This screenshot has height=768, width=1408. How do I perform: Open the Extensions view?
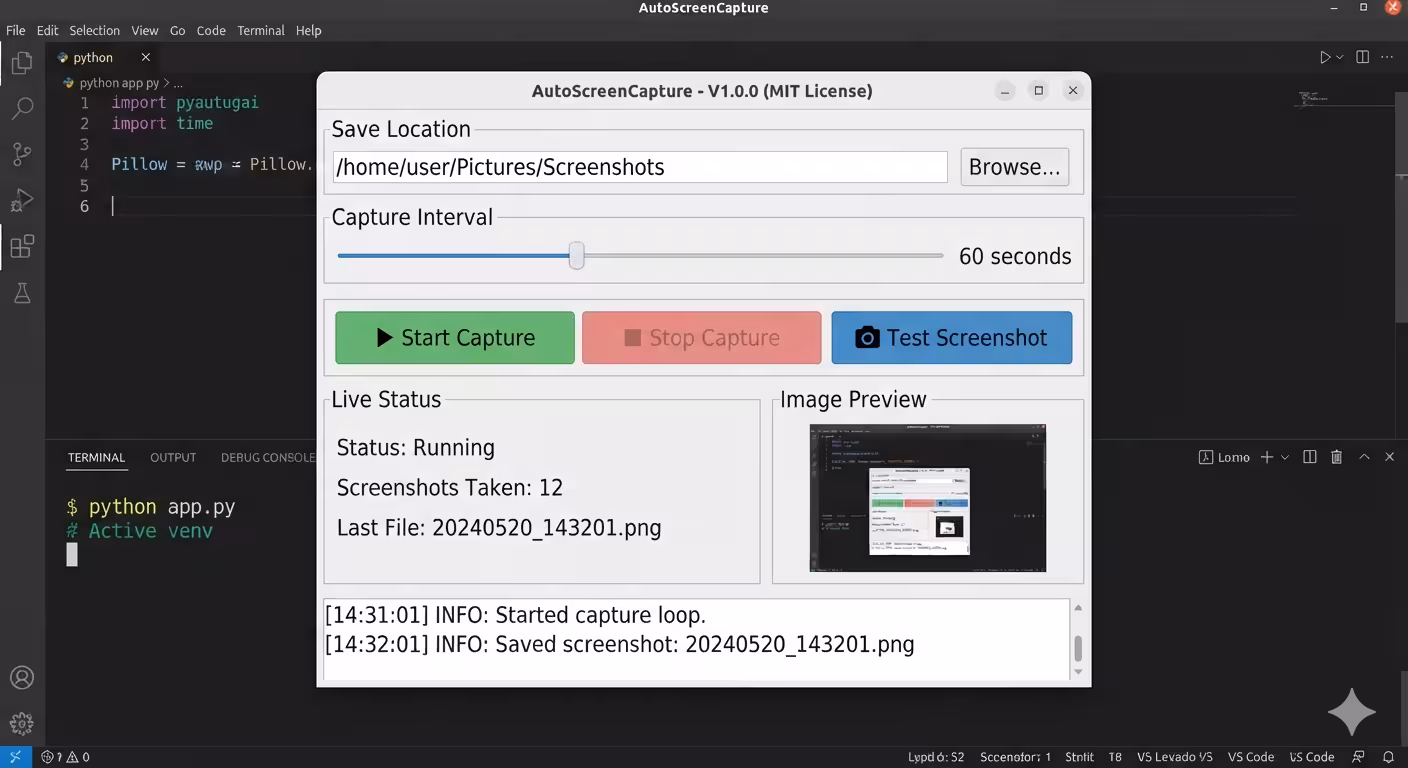pos(21,246)
